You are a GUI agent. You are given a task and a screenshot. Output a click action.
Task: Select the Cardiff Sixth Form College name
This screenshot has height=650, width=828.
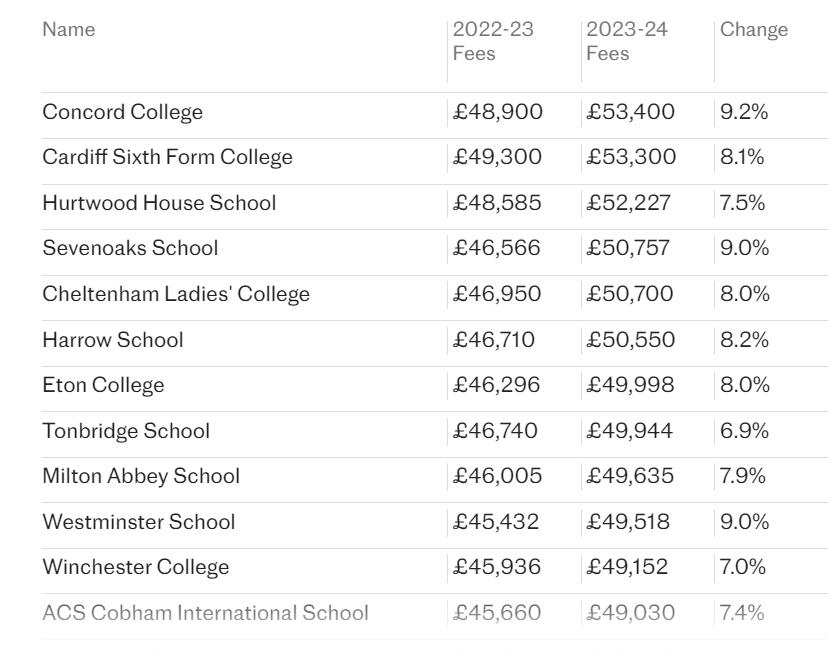coord(167,157)
